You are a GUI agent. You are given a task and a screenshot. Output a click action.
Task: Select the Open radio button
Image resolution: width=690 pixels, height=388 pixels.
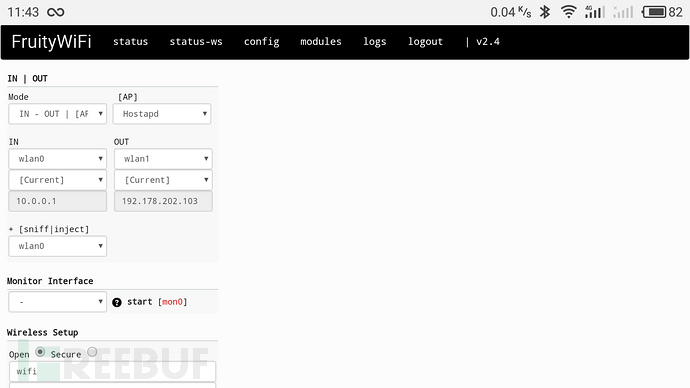pyautogui.click(x=40, y=352)
